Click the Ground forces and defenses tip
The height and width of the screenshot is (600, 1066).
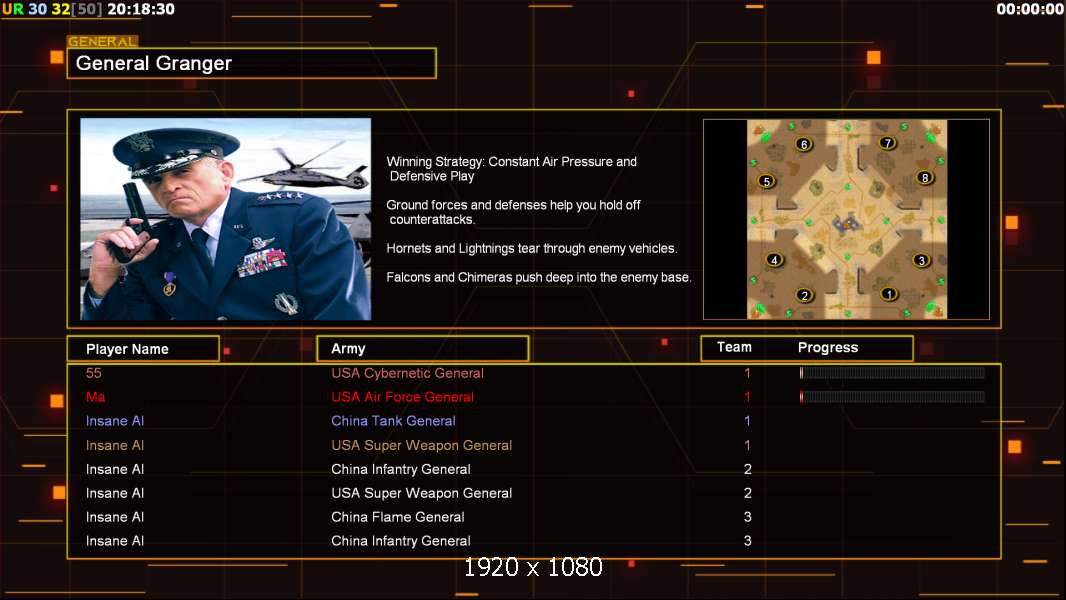click(513, 212)
